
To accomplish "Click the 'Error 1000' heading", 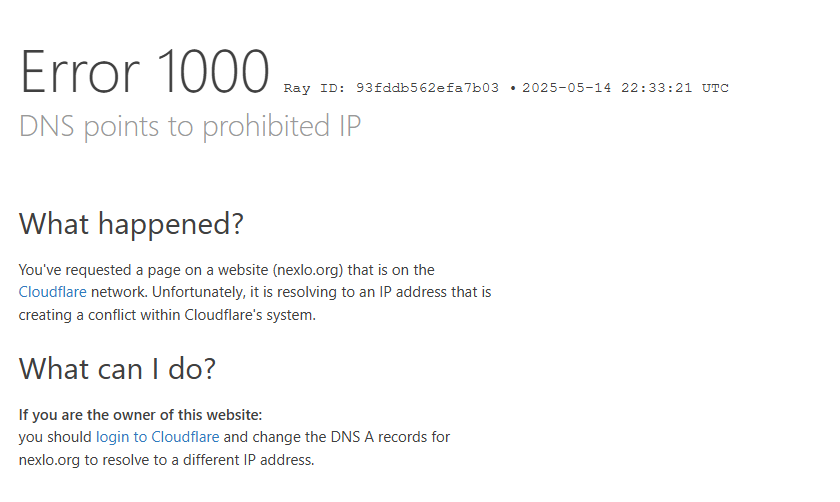I will click(x=144, y=72).
